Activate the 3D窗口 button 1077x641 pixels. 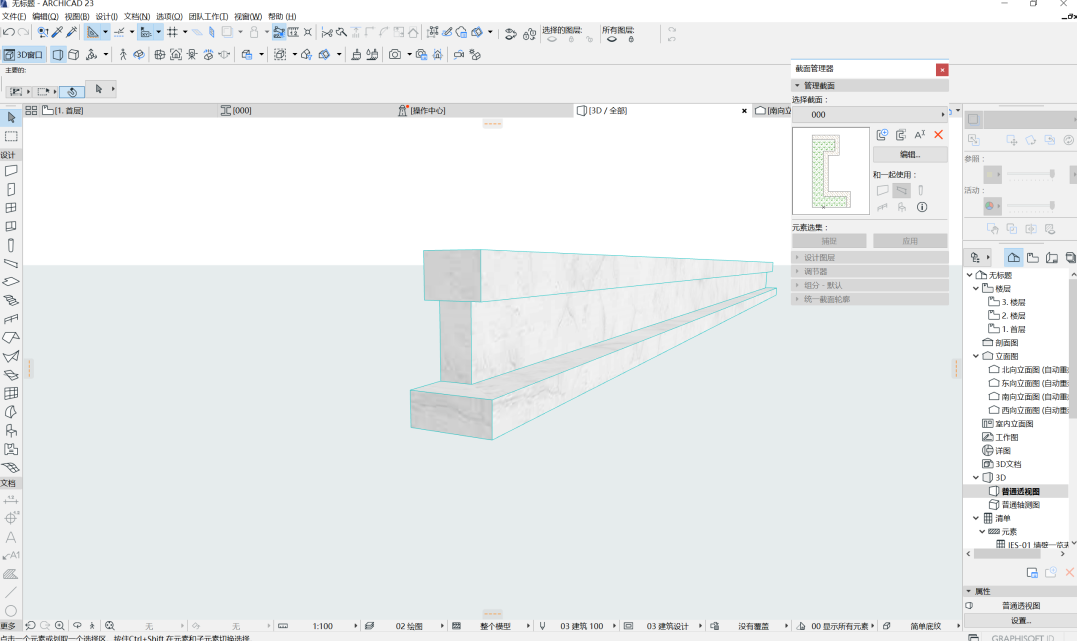(x=23, y=54)
